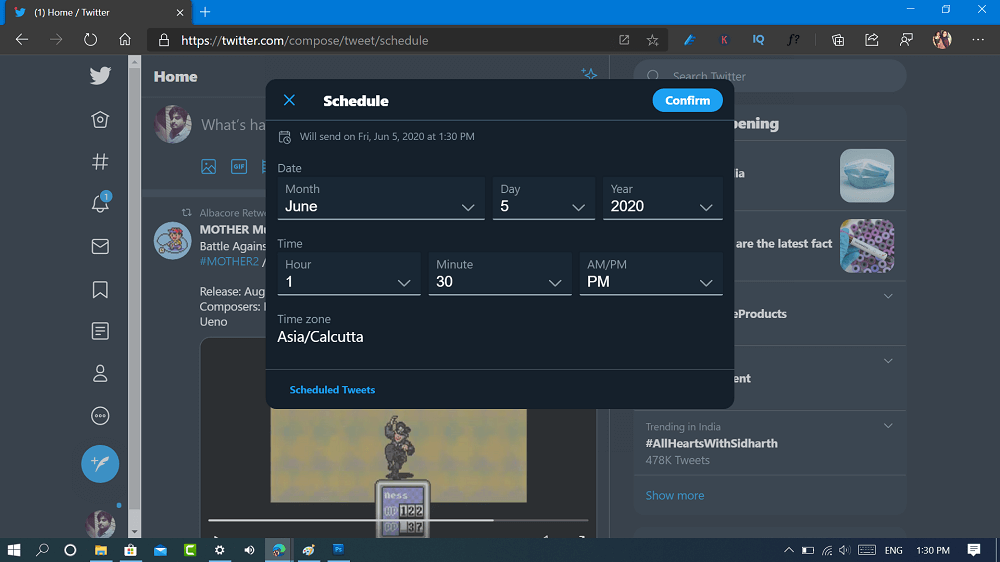This screenshot has height=562, width=1000.
Task: Click the compose Tweet feather button
Action: coord(100,464)
